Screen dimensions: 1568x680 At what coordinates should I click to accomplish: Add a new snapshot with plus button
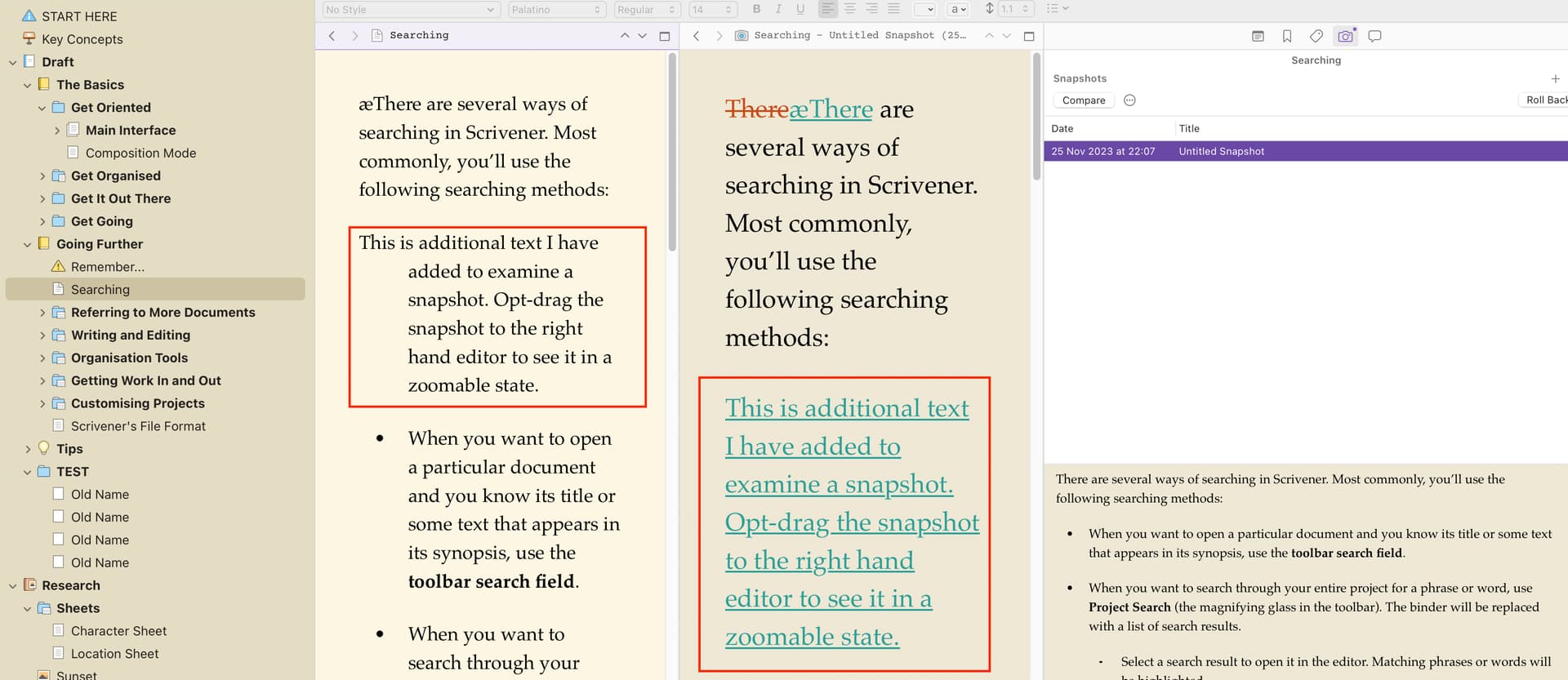pyautogui.click(x=1555, y=79)
